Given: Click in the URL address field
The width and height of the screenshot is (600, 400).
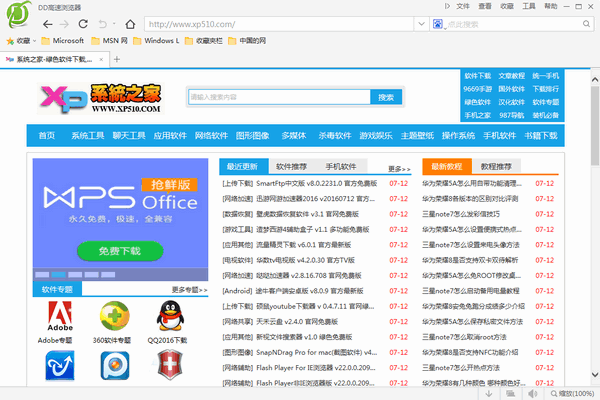Looking at the screenshot, I should point(279,24).
